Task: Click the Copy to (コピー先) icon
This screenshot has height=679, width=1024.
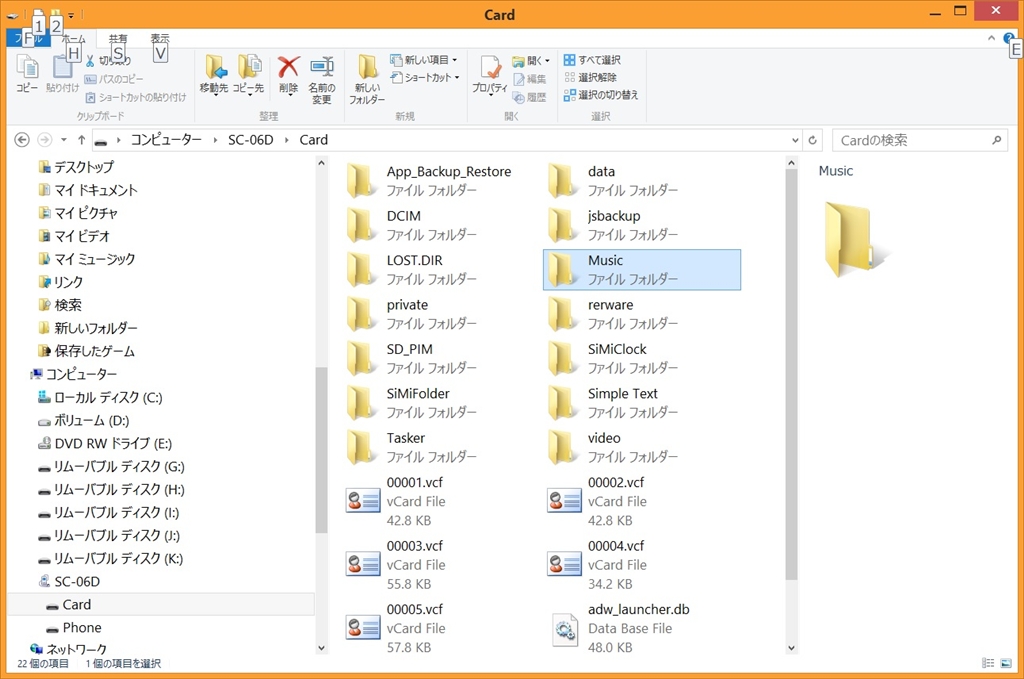Action: pos(248,68)
